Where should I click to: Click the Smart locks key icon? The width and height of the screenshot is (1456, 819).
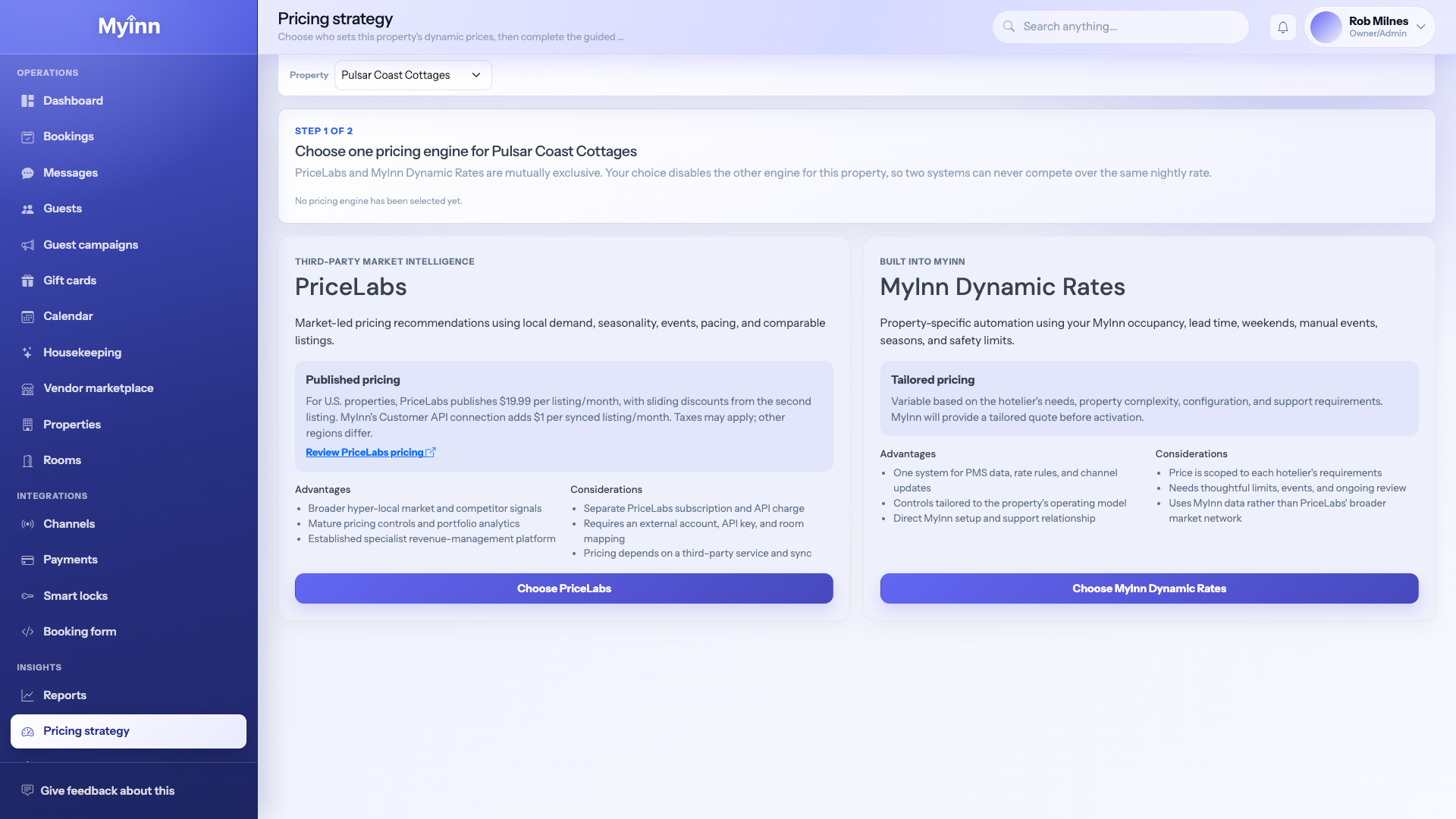28,596
